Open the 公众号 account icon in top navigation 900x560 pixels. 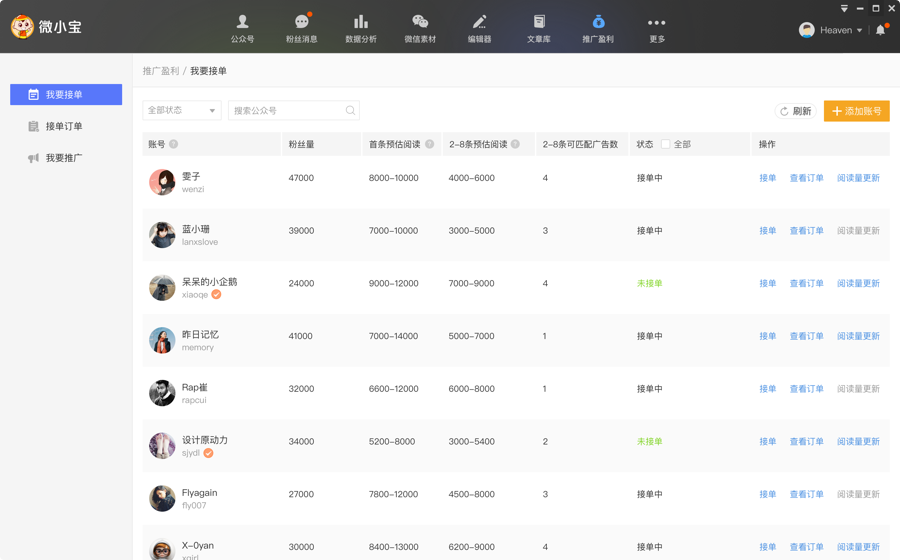coord(242,22)
